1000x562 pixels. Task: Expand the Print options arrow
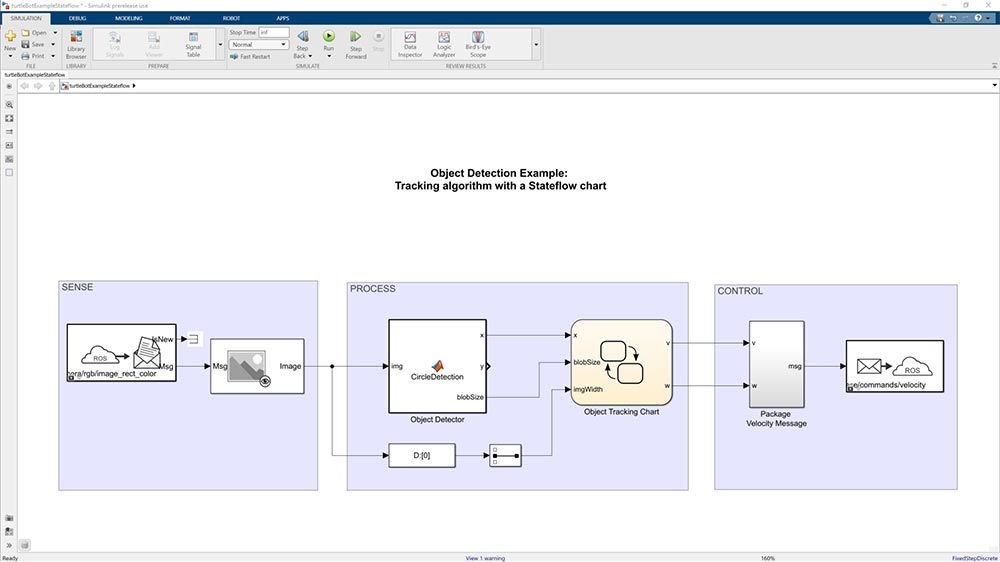click(x=53, y=56)
